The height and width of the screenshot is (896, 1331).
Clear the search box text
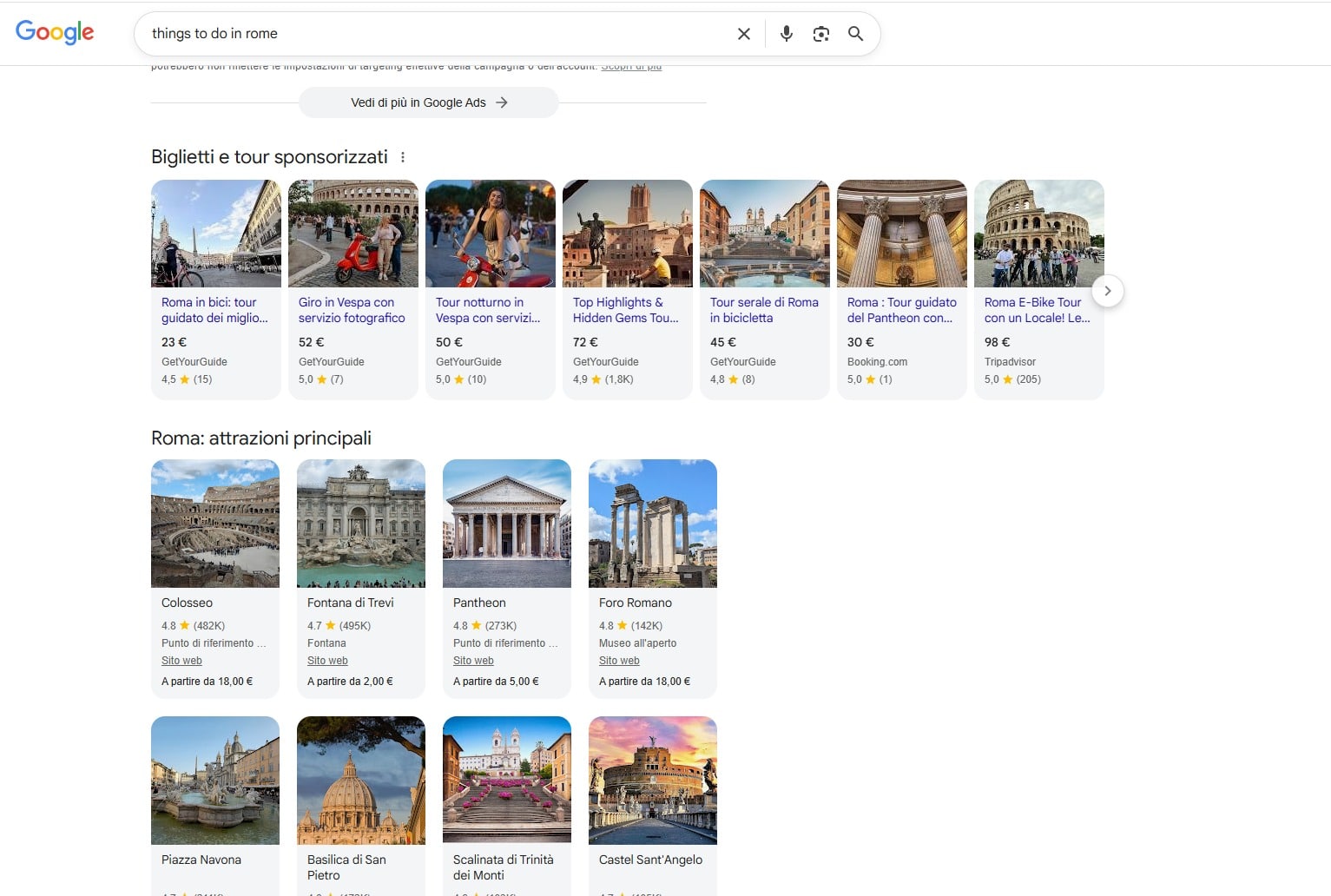pos(743,34)
